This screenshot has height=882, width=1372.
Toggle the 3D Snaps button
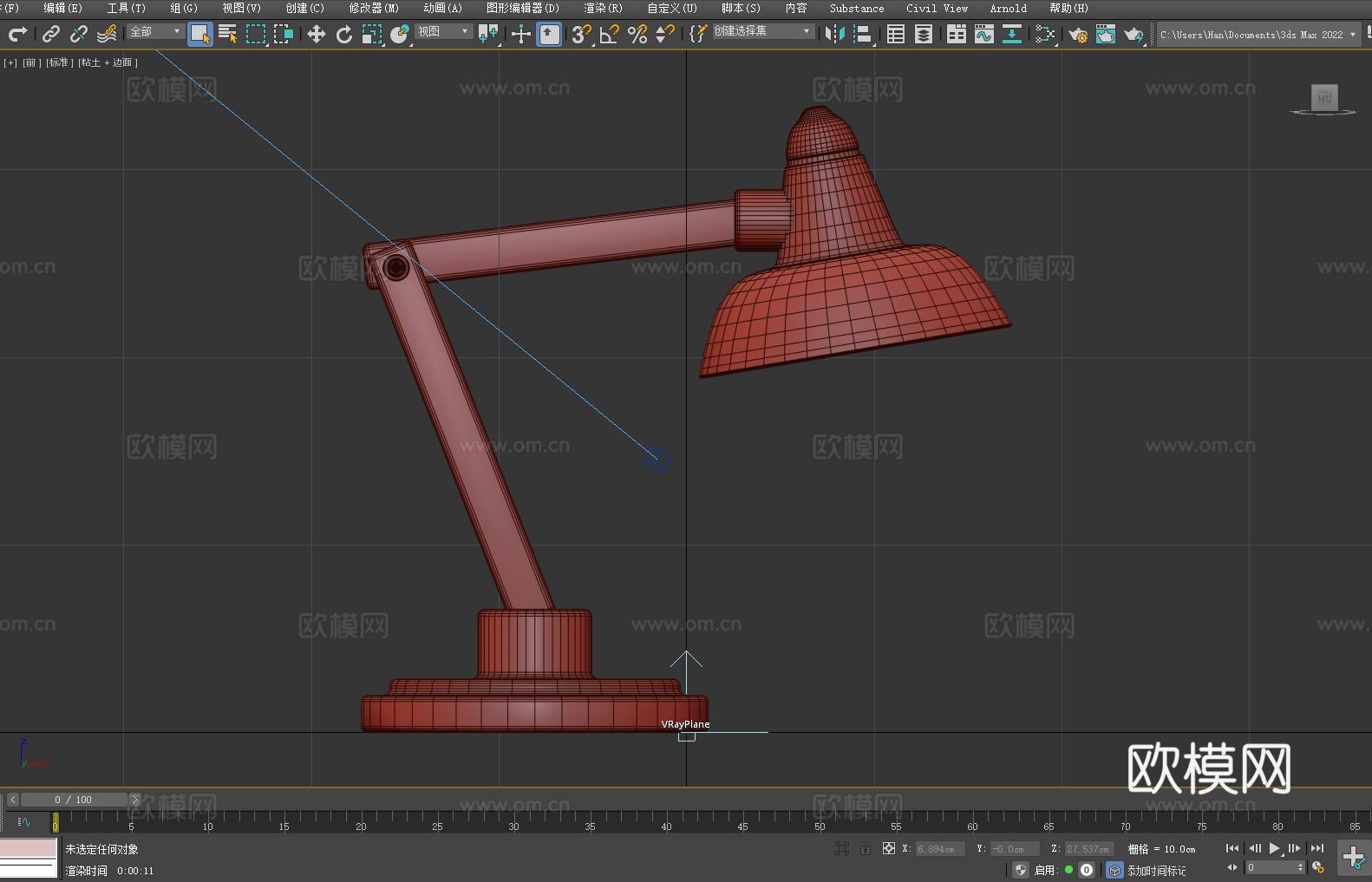[x=581, y=35]
